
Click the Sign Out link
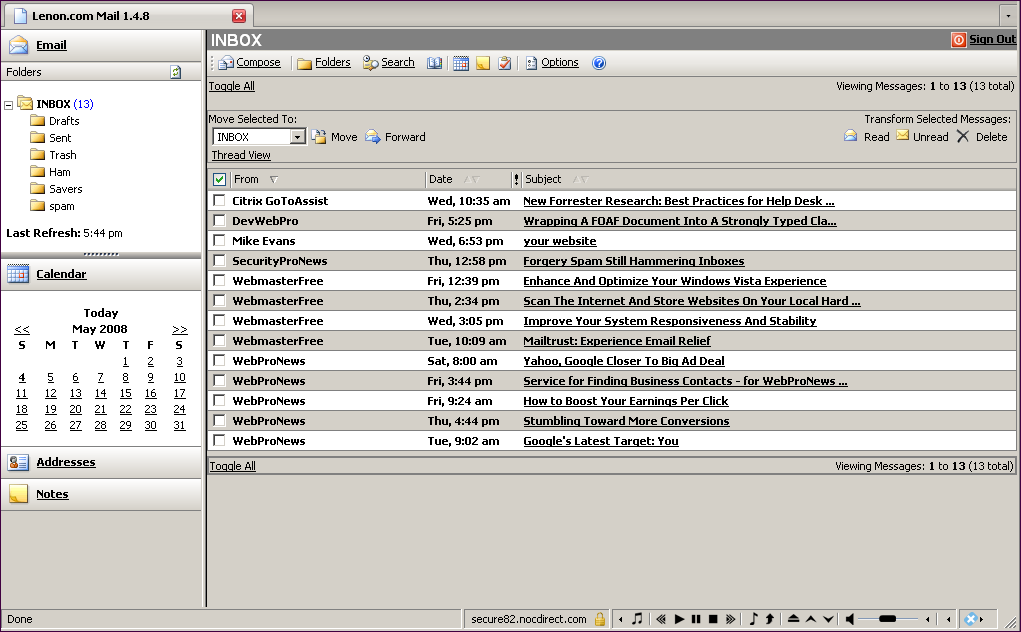[991, 40]
